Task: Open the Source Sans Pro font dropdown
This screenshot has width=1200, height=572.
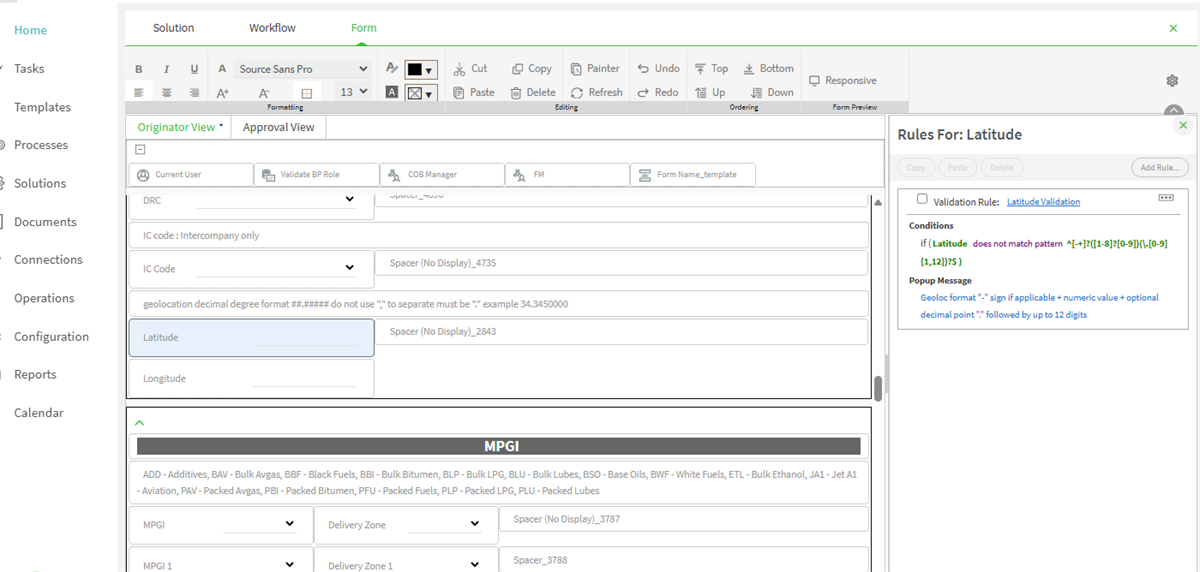Action: click(303, 69)
